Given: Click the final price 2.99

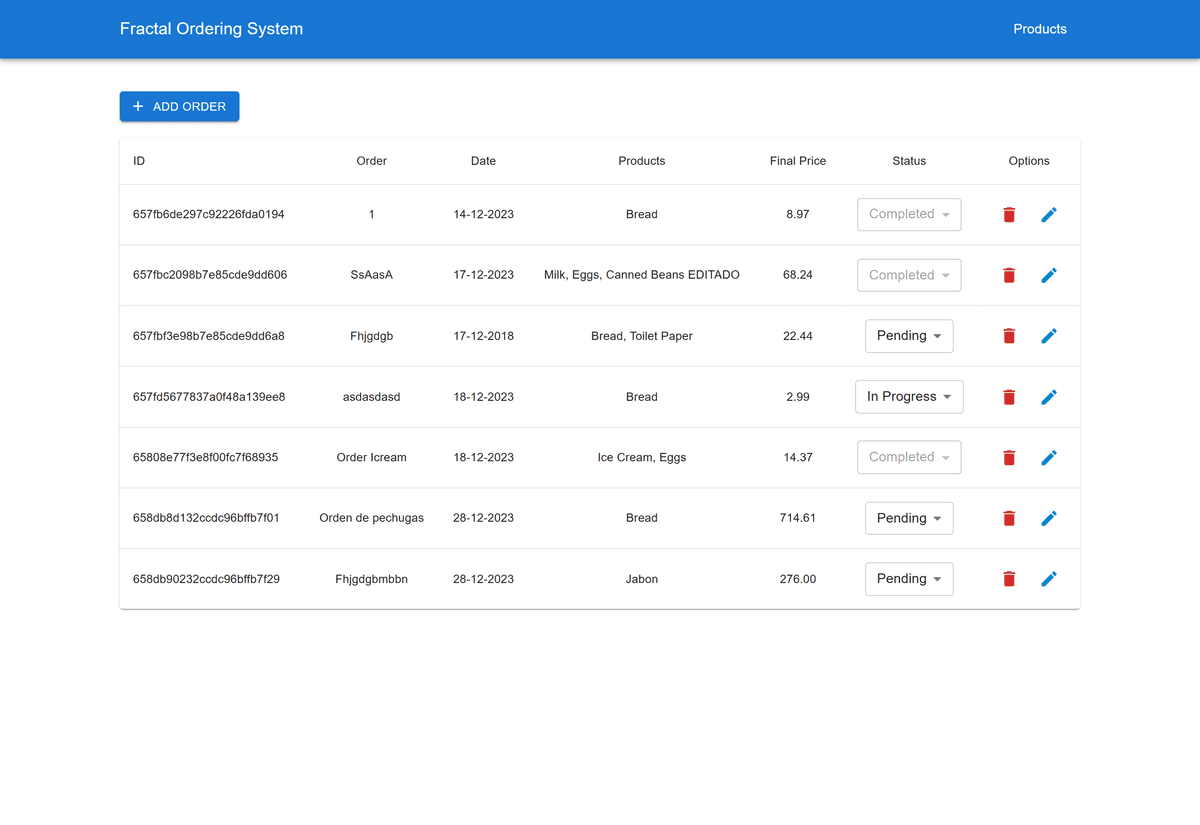Looking at the screenshot, I should 798,397.
